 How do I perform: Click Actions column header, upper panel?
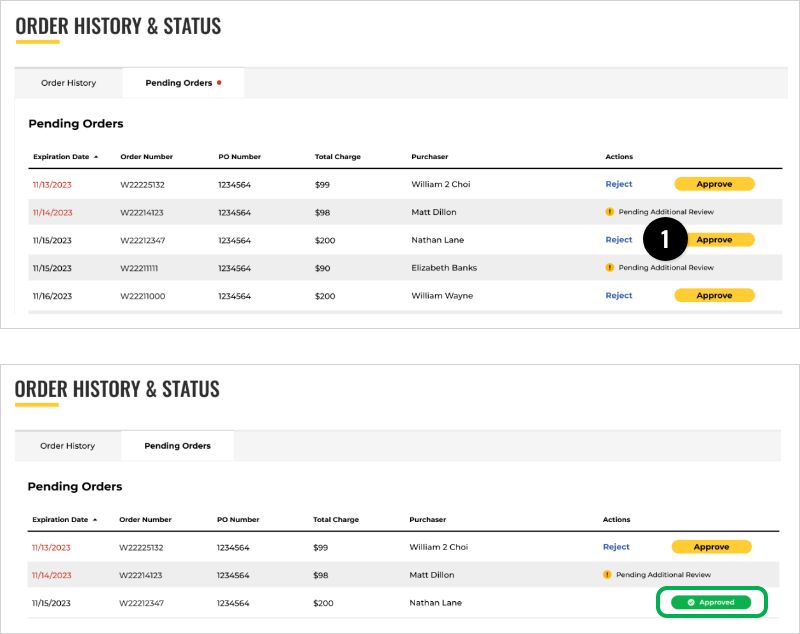pyautogui.click(x=619, y=157)
